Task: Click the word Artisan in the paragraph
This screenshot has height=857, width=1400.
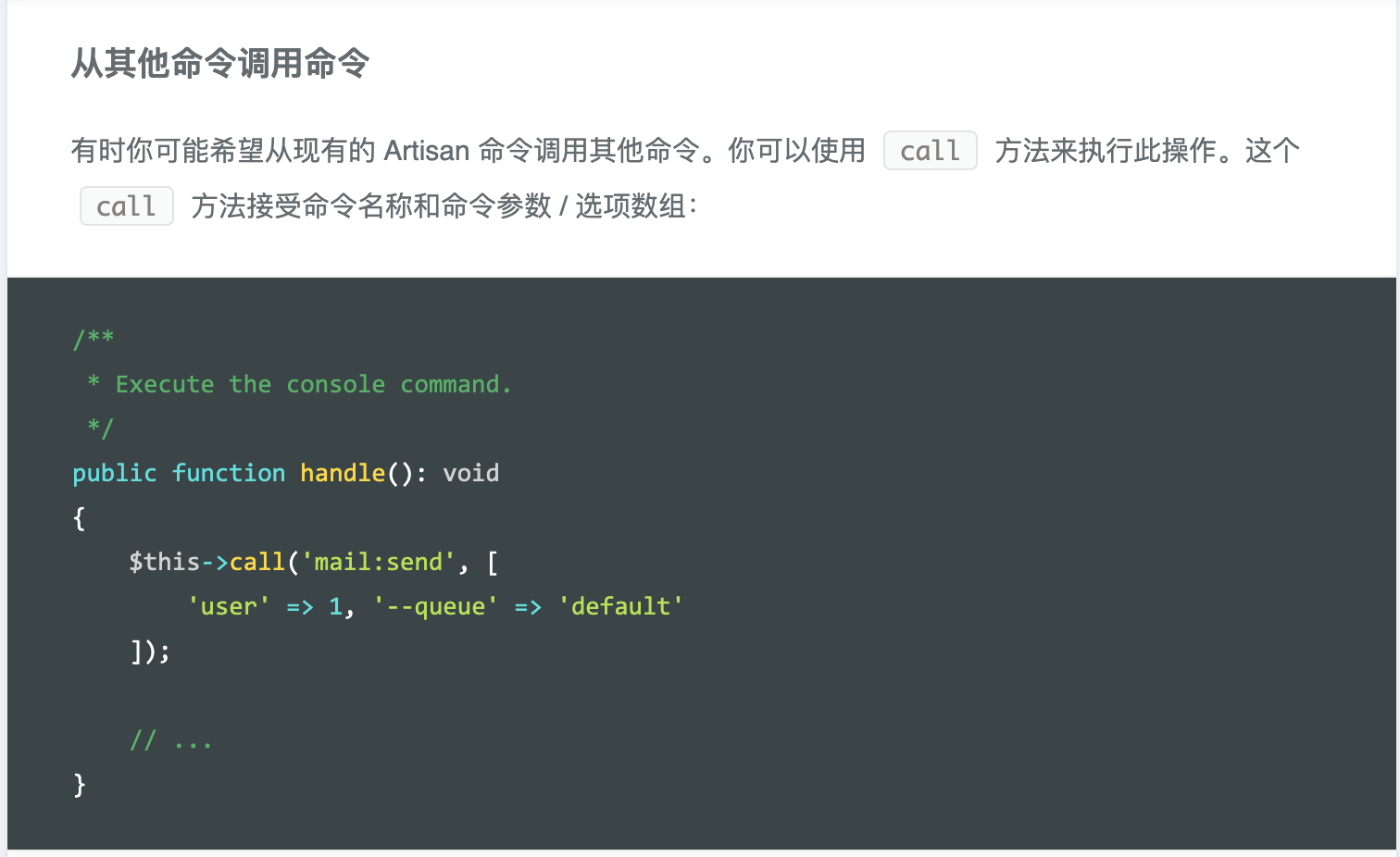Action: point(427,150)
